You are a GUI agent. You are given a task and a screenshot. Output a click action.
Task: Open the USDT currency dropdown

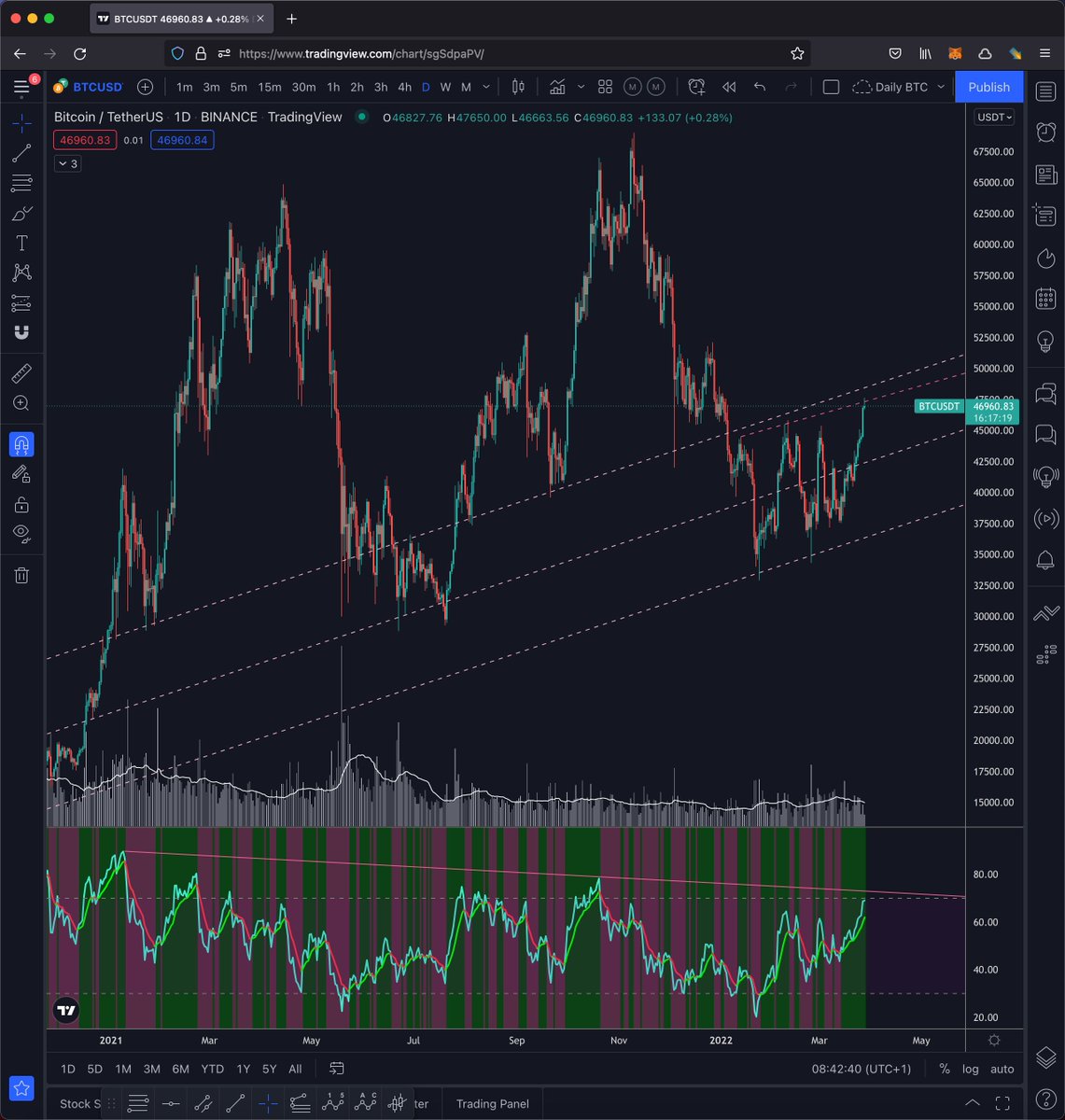click(x=992, y=118)
